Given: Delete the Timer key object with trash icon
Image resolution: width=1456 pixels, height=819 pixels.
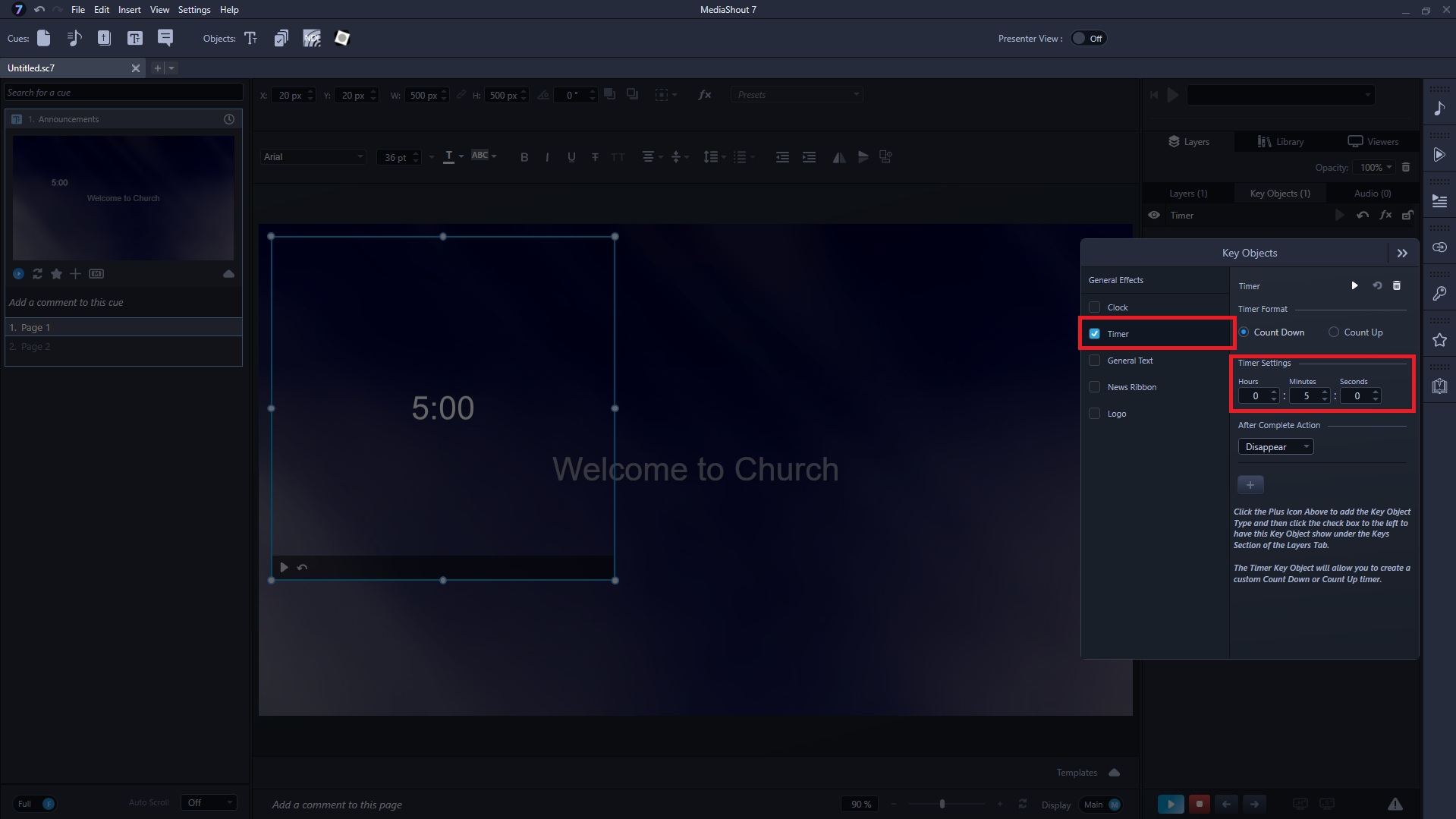Looking at the screenshot, I should tap(1397, 286).
